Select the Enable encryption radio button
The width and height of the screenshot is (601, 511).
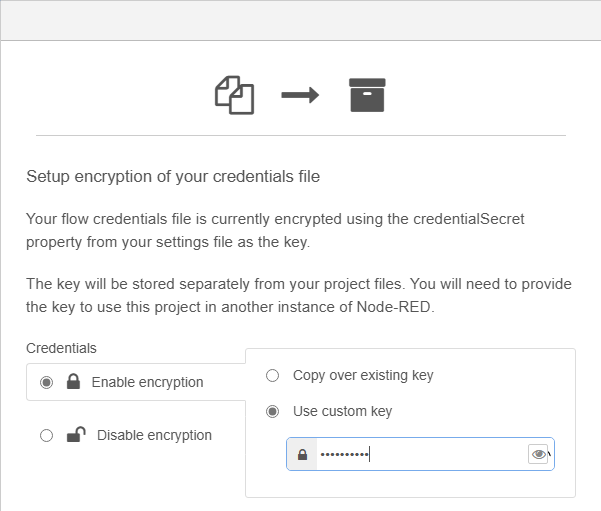46,382
